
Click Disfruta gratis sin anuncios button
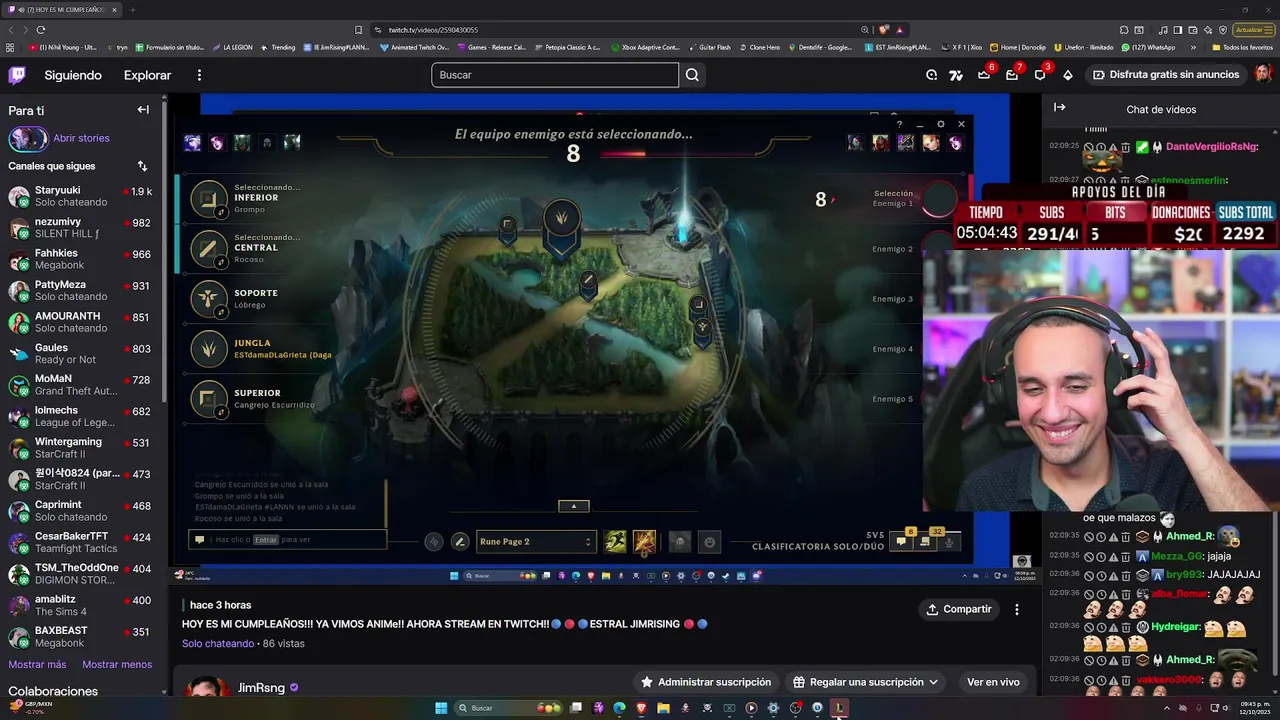pos(1166,75)
